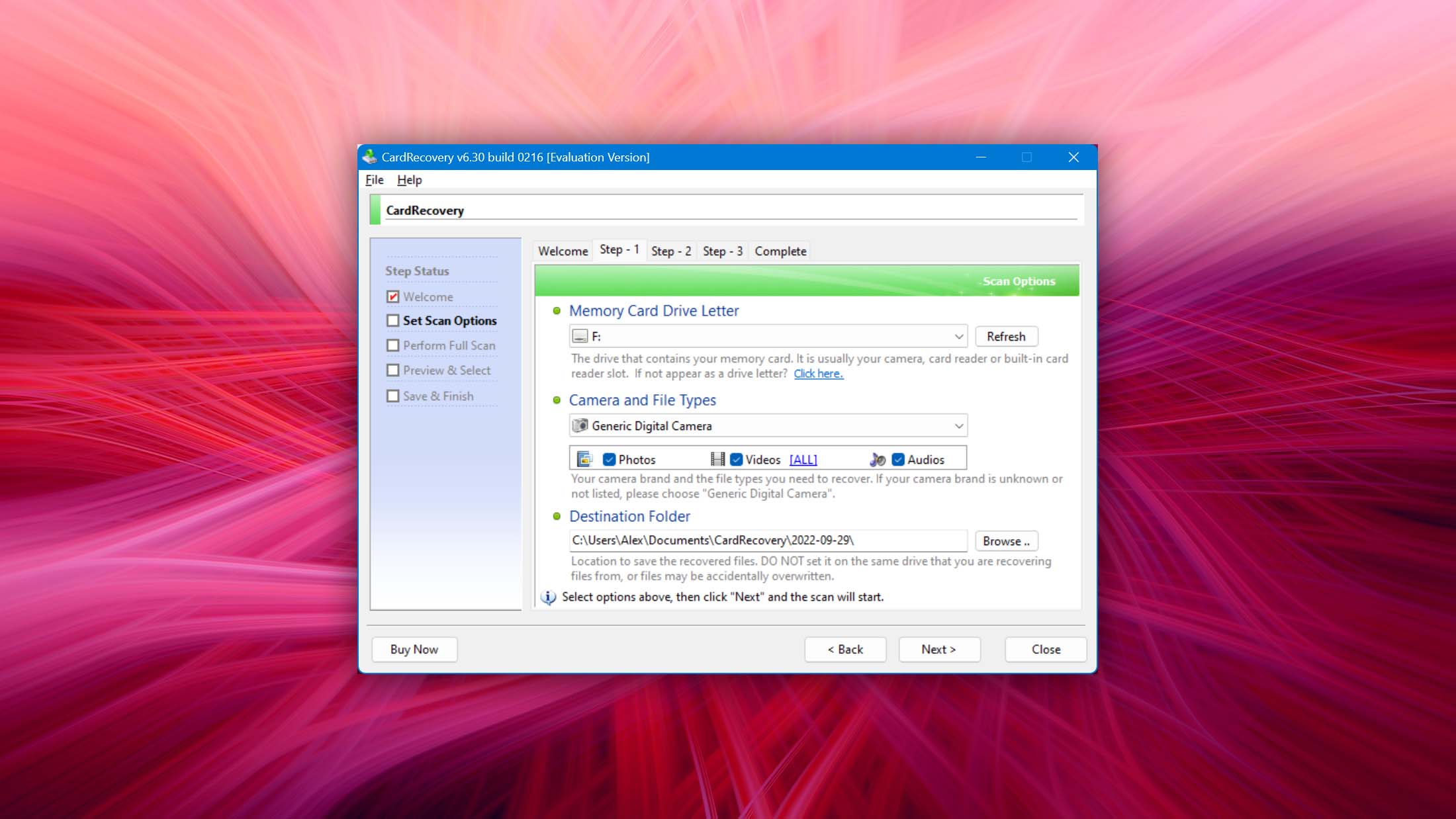1456x819 pixels.
Task: Toggle the Set Scan Options step checkbox
Action: (x=393, y=320)
